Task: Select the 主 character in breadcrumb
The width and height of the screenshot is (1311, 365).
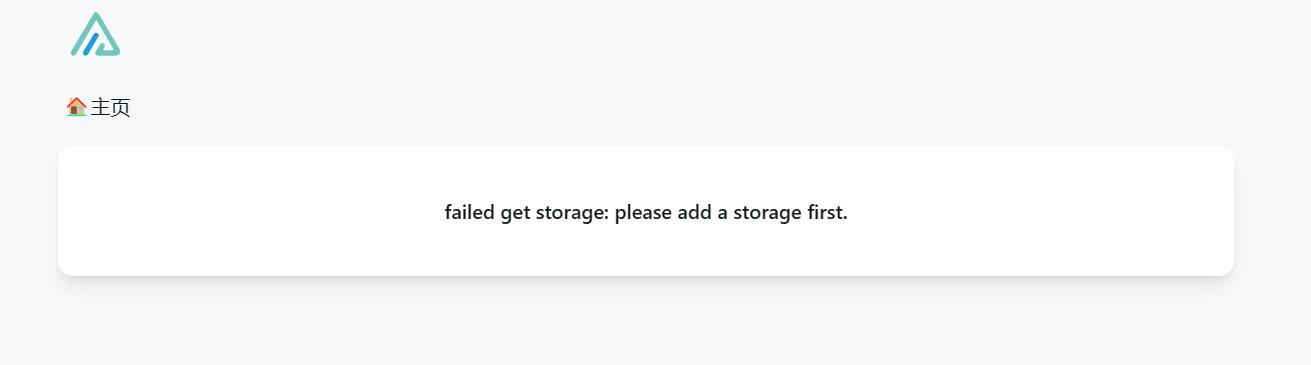Action: coord(100,107)
